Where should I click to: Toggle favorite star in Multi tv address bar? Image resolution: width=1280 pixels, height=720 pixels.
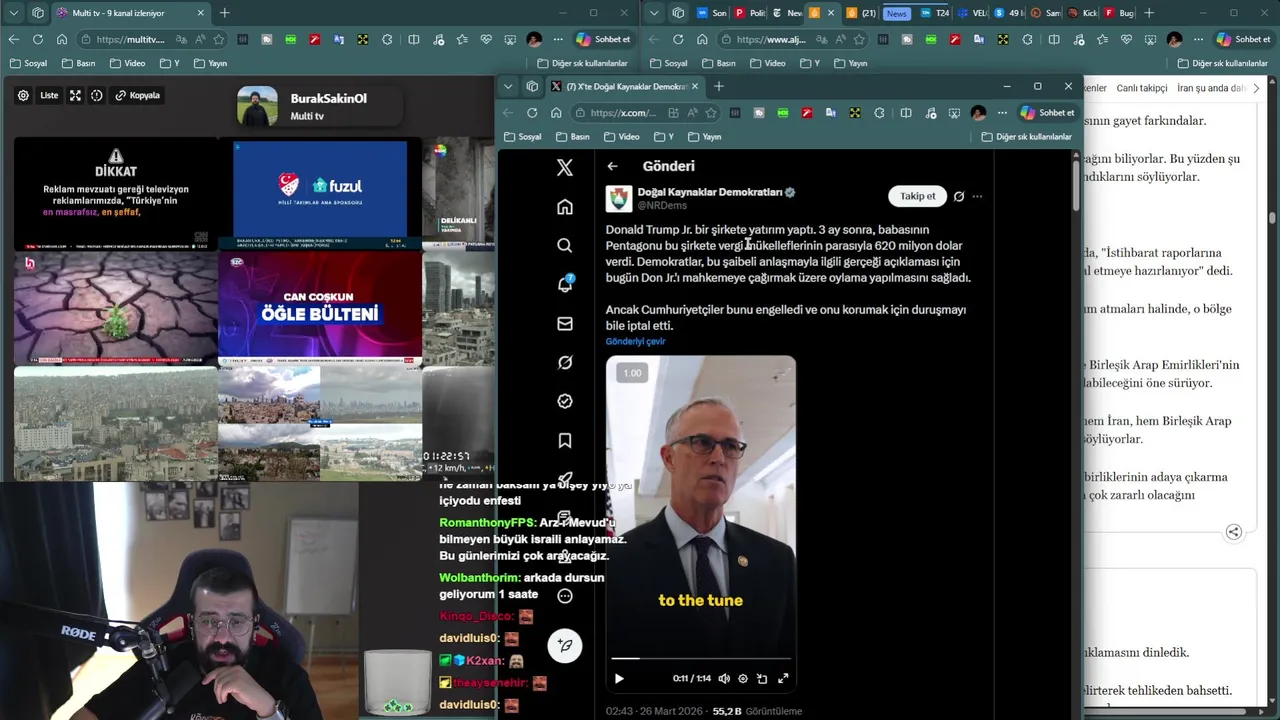219,39
